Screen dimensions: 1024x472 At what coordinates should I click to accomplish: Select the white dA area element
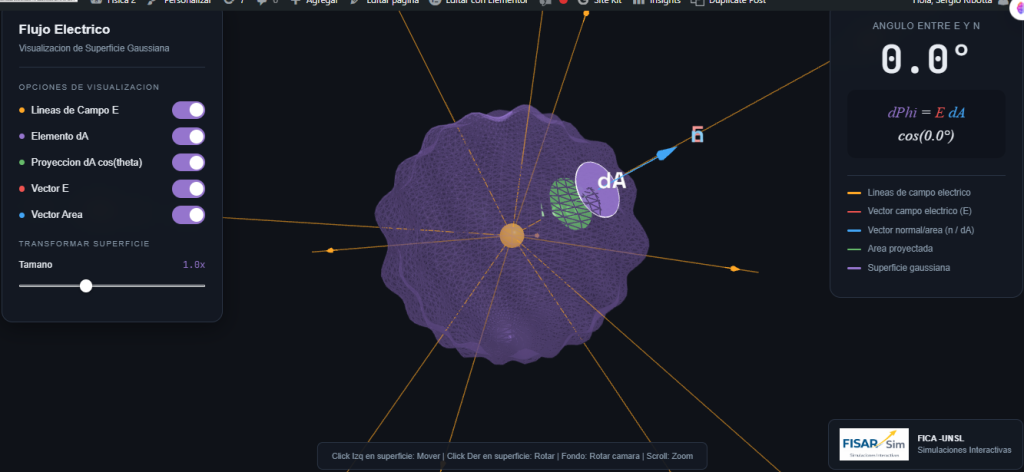tap(600, 187)
